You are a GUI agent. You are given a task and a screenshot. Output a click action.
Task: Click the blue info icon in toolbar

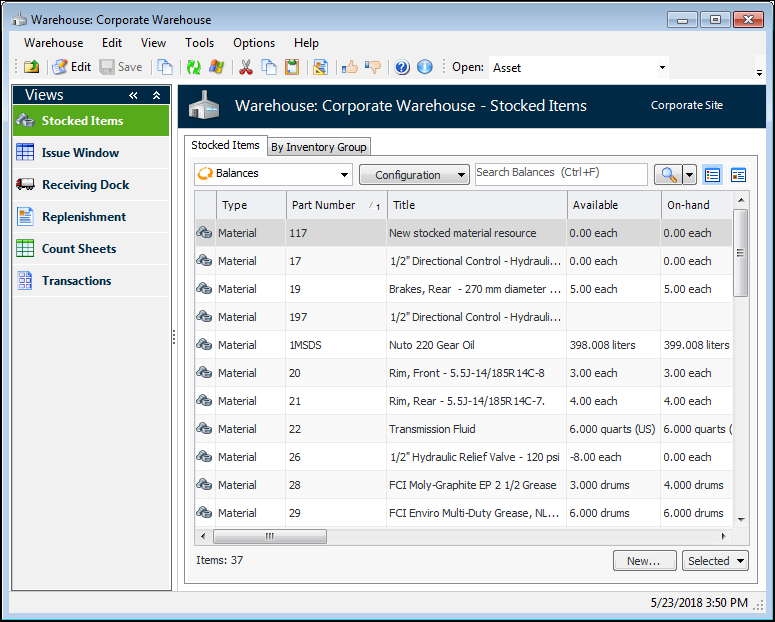[x=424, y=67]
